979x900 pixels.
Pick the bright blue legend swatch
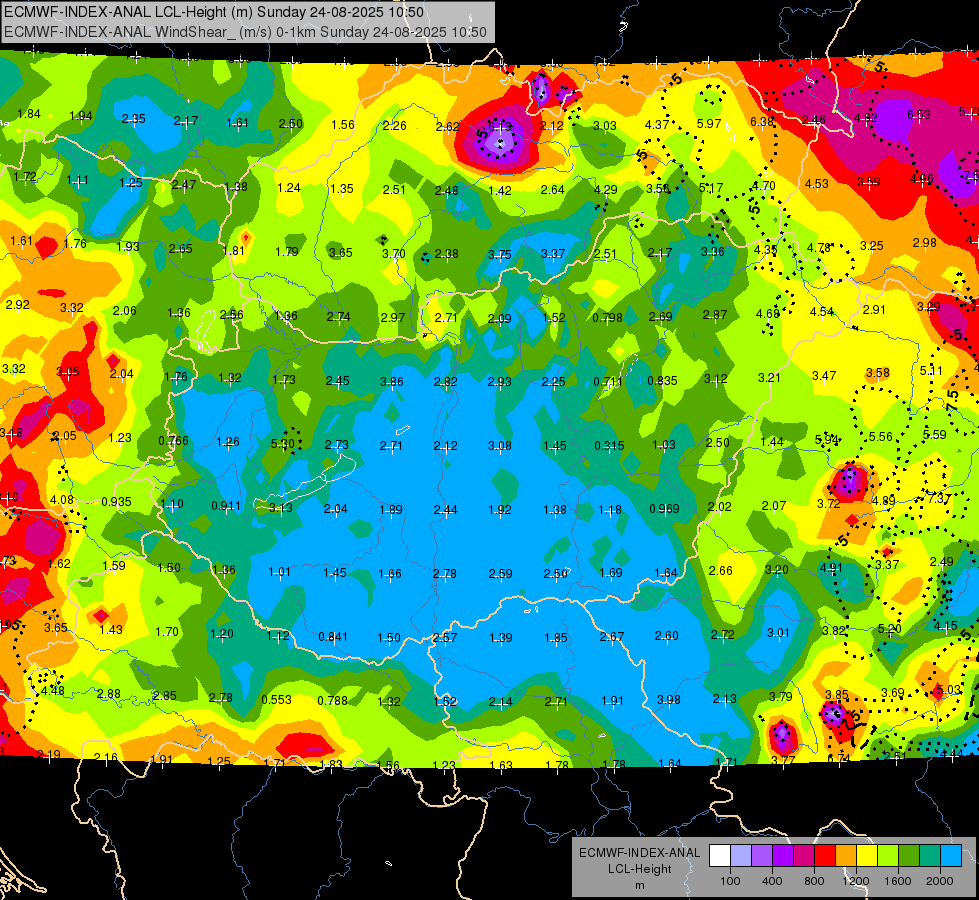coord(951,855)
